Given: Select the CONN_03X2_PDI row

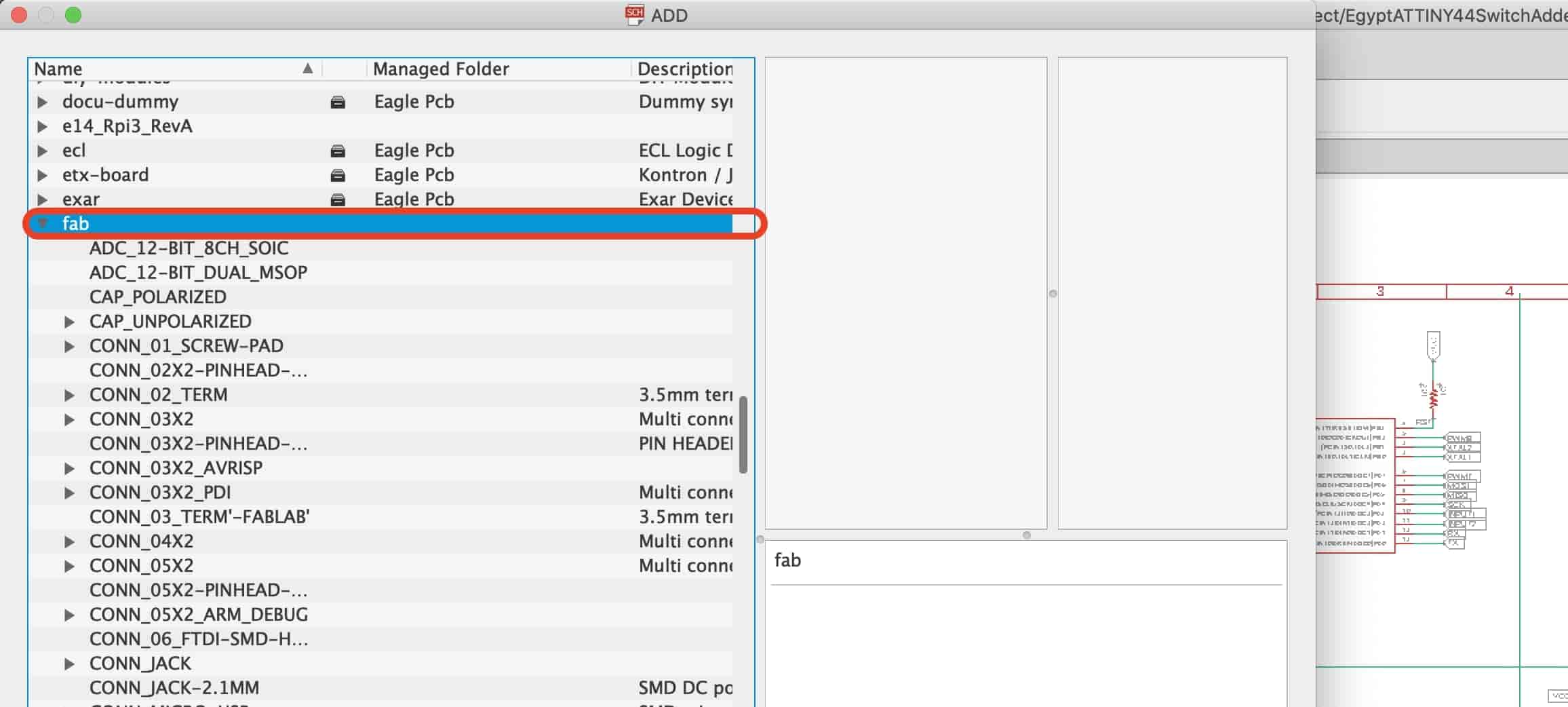Looking at the screenshot, I should coord(380,493).
